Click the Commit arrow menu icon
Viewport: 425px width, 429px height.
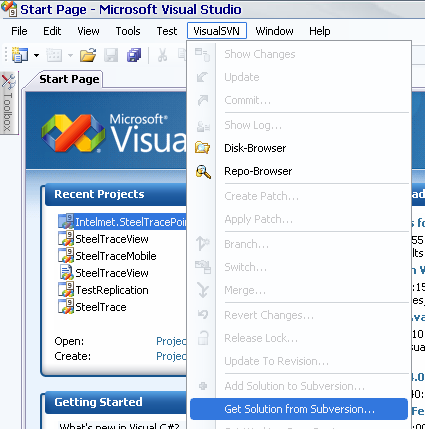pos(203,100)
